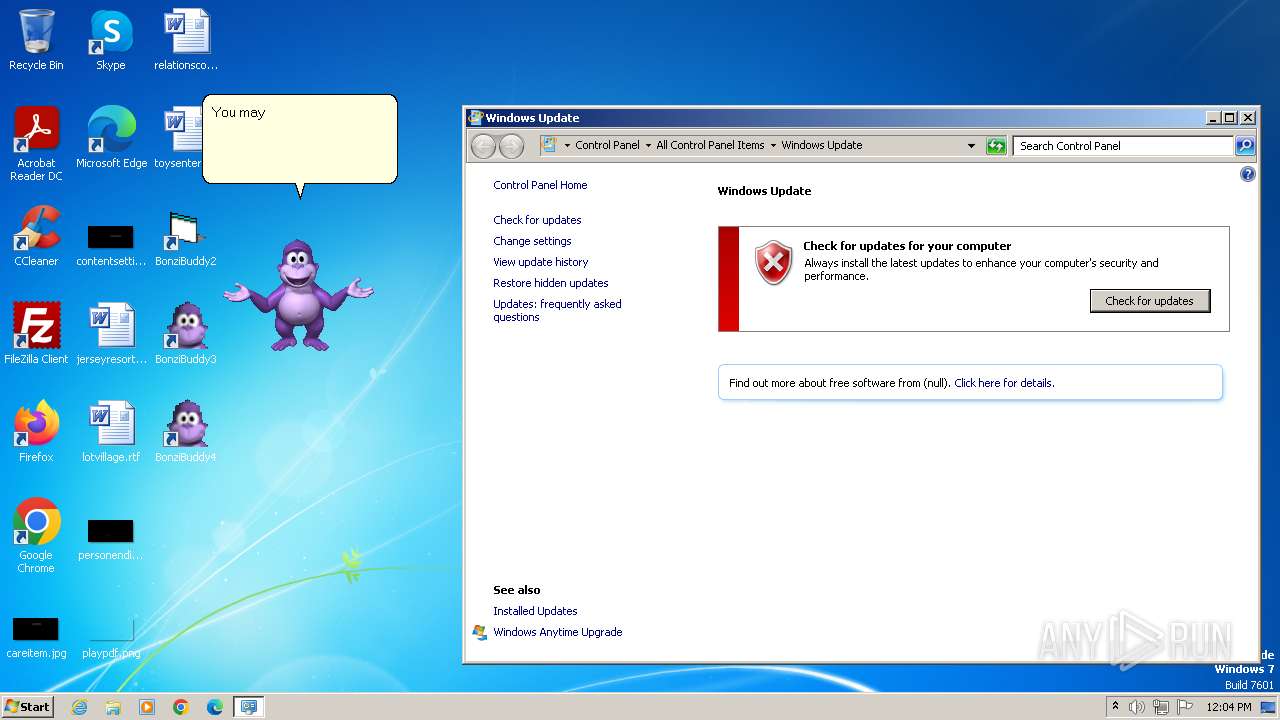
Task: Launch FileZilla Client shortcut
Action: click(x=36, y=334)
